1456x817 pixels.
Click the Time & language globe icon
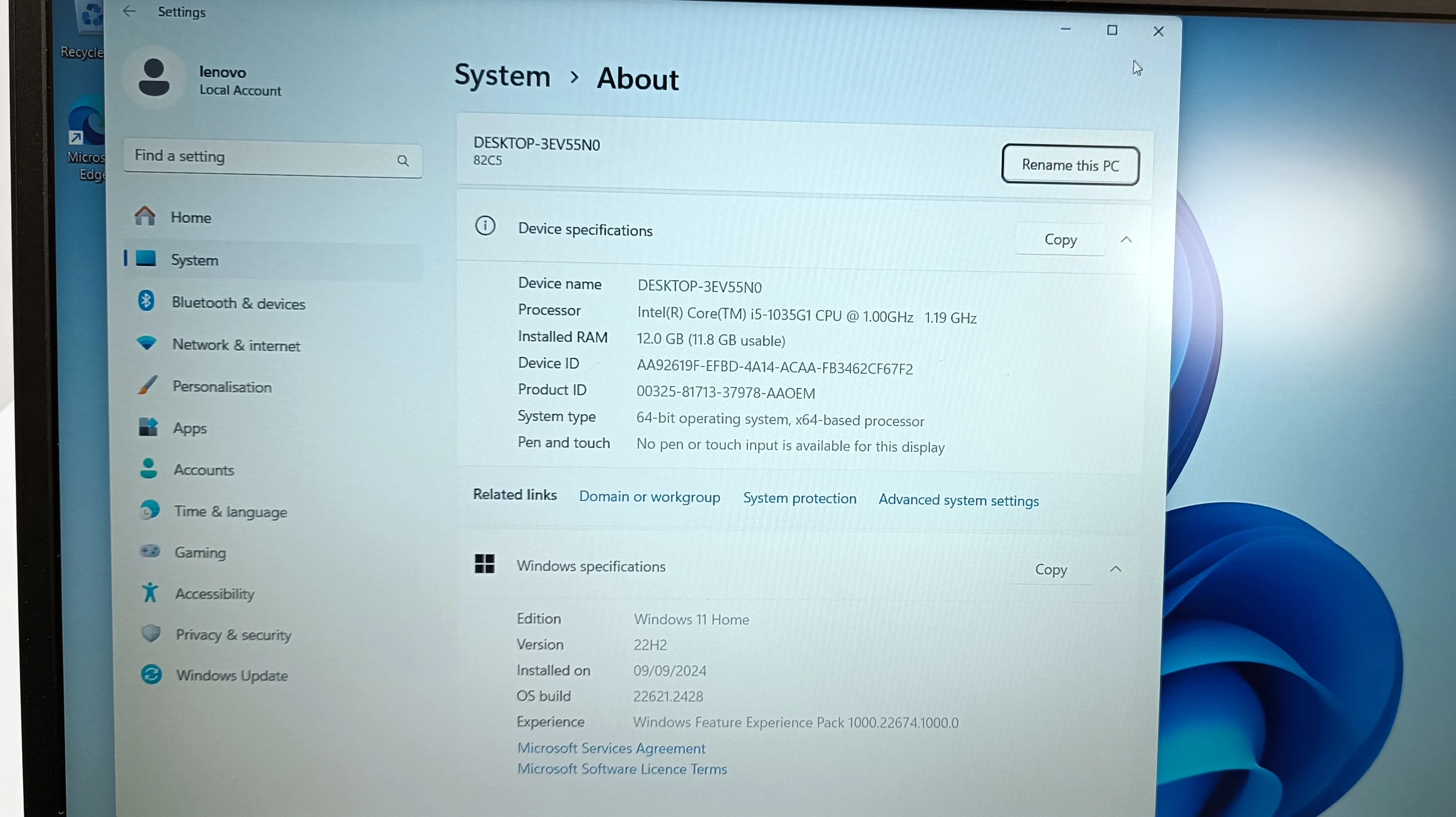tap(150, 510)
